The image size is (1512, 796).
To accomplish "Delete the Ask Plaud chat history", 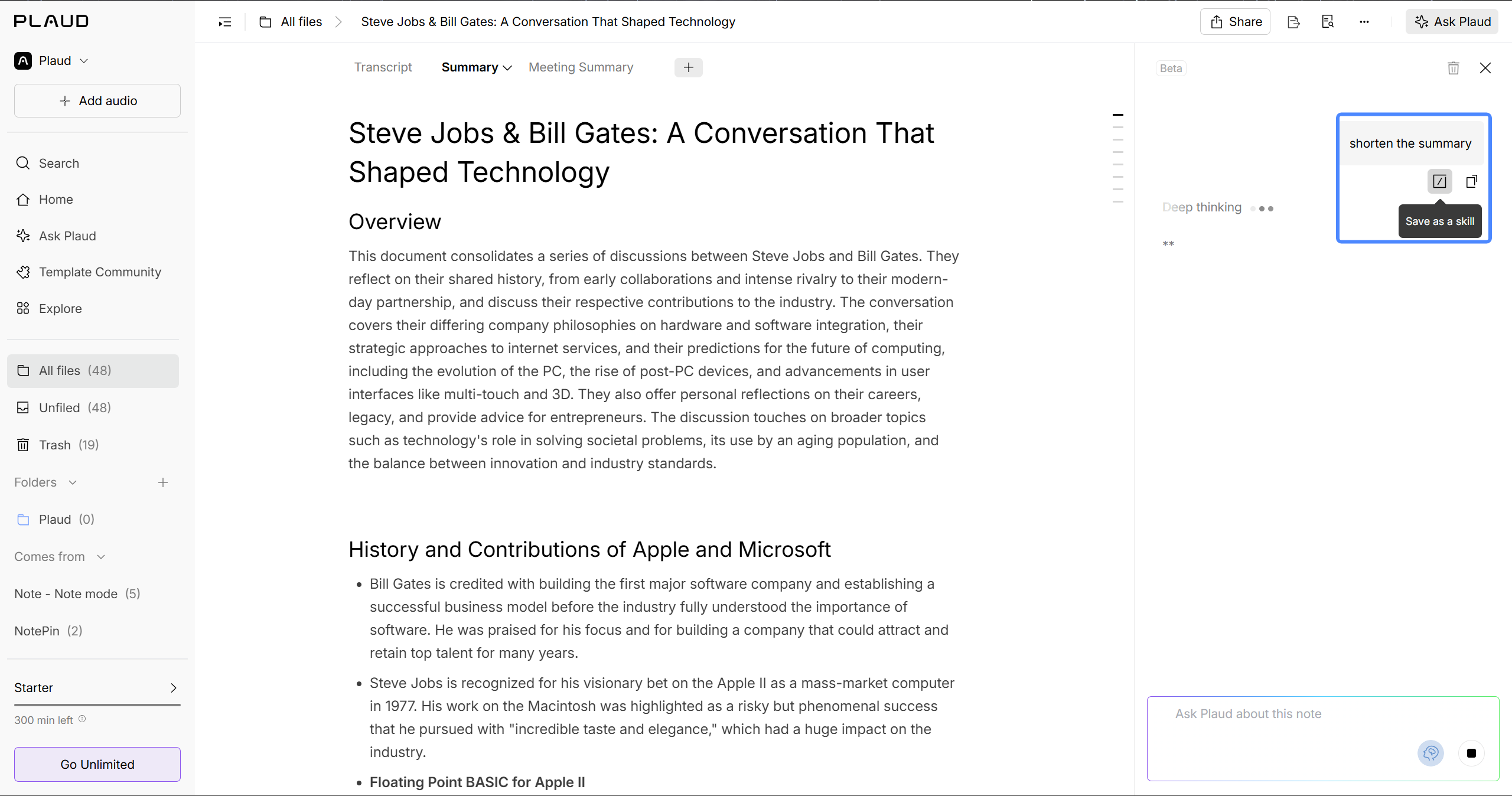I will pos(1454,68).
